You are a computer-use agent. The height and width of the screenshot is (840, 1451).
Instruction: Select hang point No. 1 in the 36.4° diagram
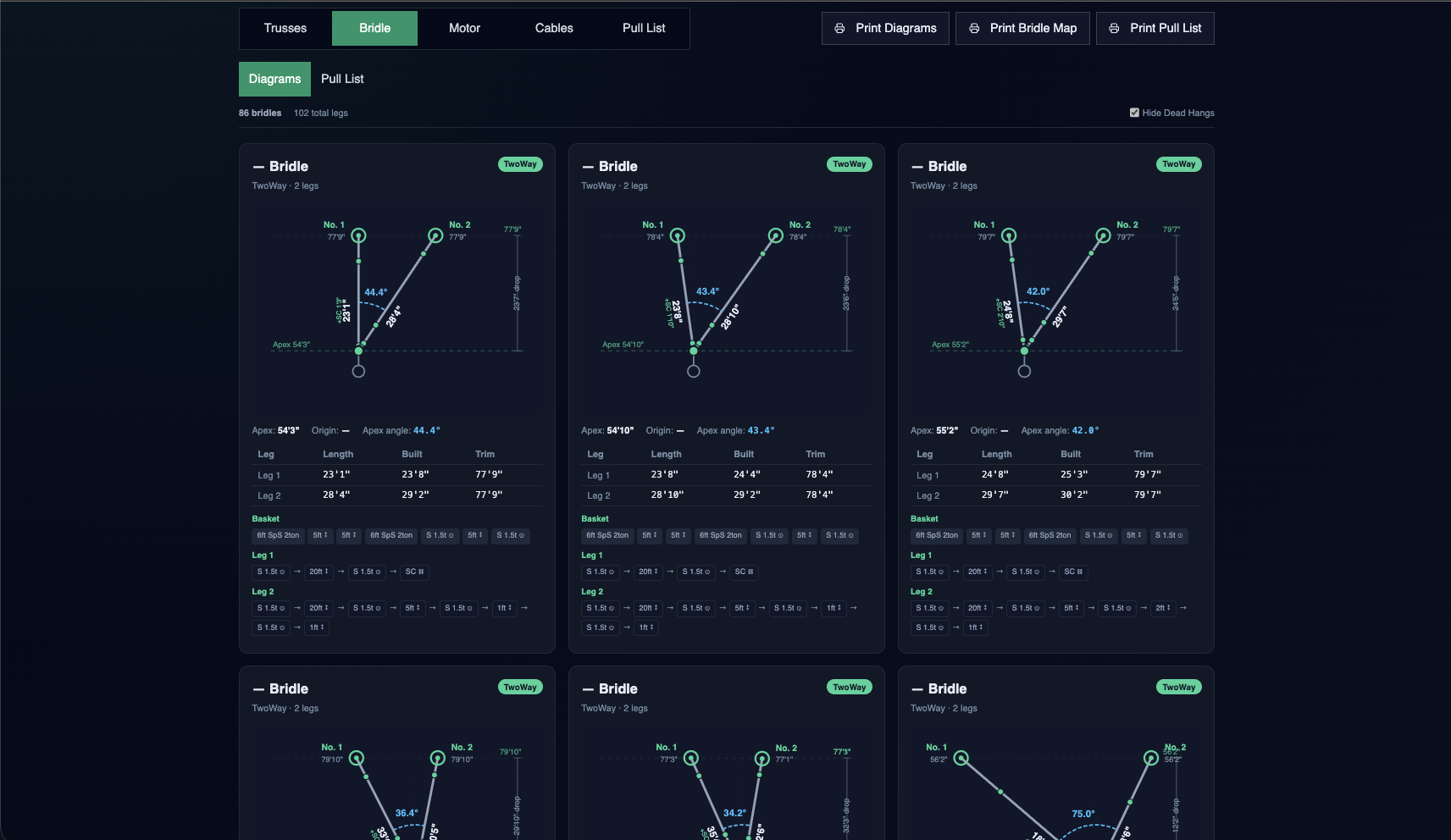tap(357, 758)
